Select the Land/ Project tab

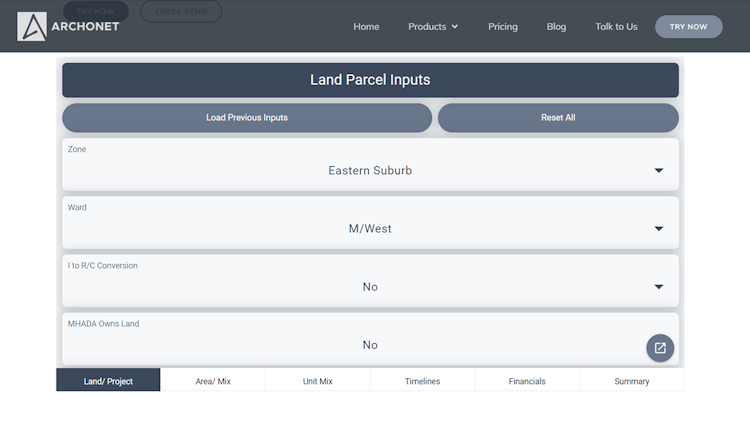pos(108,381)
